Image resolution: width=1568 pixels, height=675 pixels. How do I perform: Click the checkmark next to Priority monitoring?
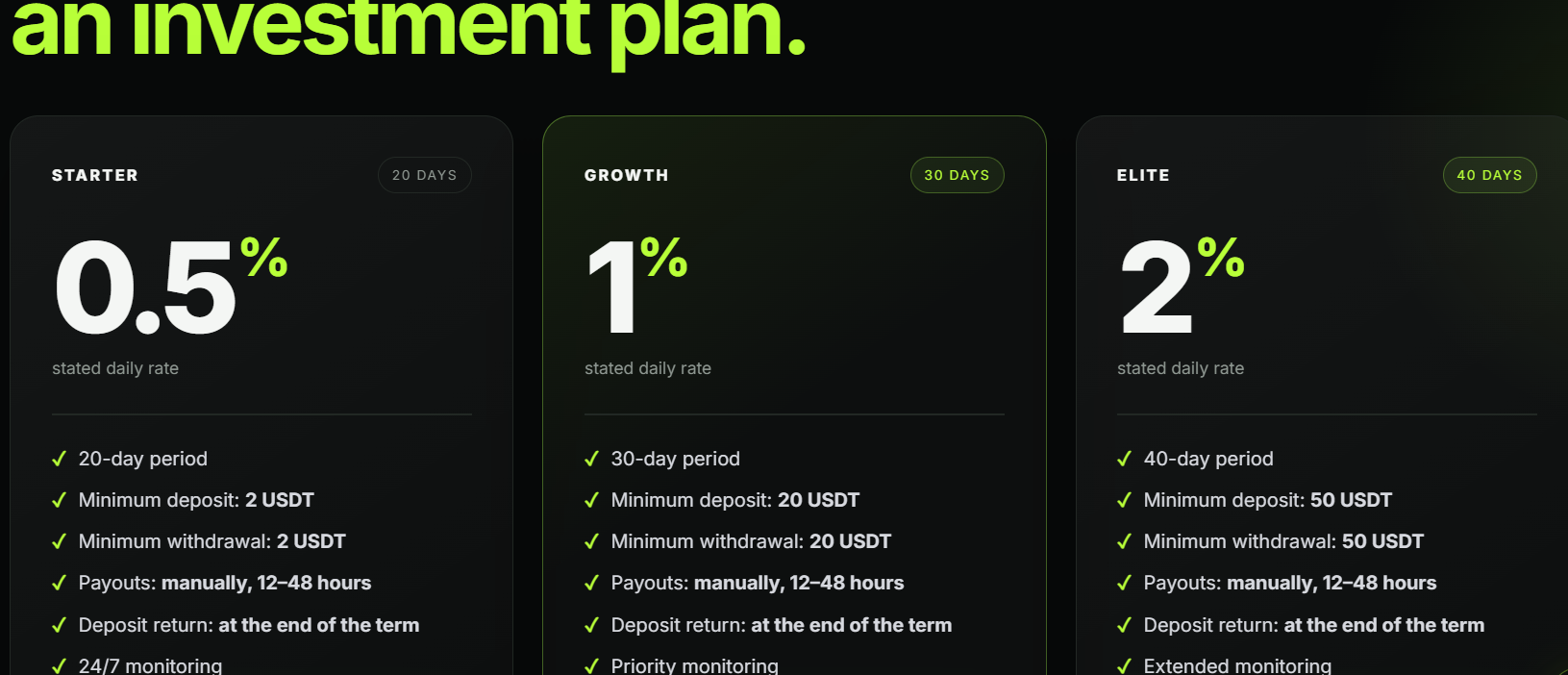click(x=591, y=666)
